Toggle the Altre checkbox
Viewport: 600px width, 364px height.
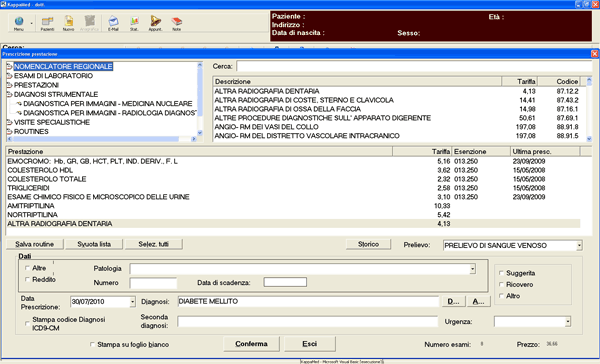tap(27, 268)
